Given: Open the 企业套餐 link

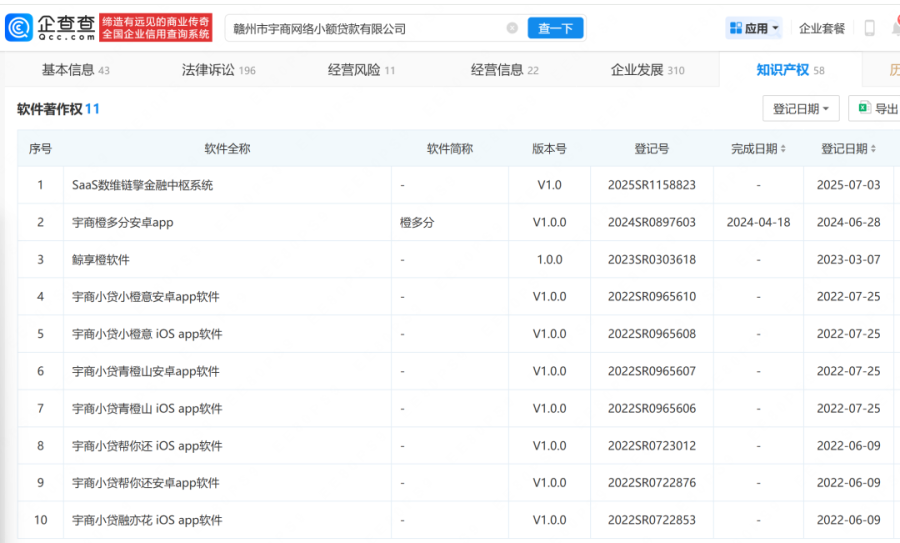Looking at the screenshot, I should 822,28.
